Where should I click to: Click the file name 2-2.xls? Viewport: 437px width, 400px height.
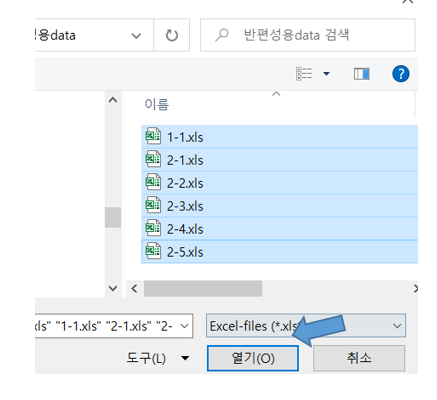[185, 183]
